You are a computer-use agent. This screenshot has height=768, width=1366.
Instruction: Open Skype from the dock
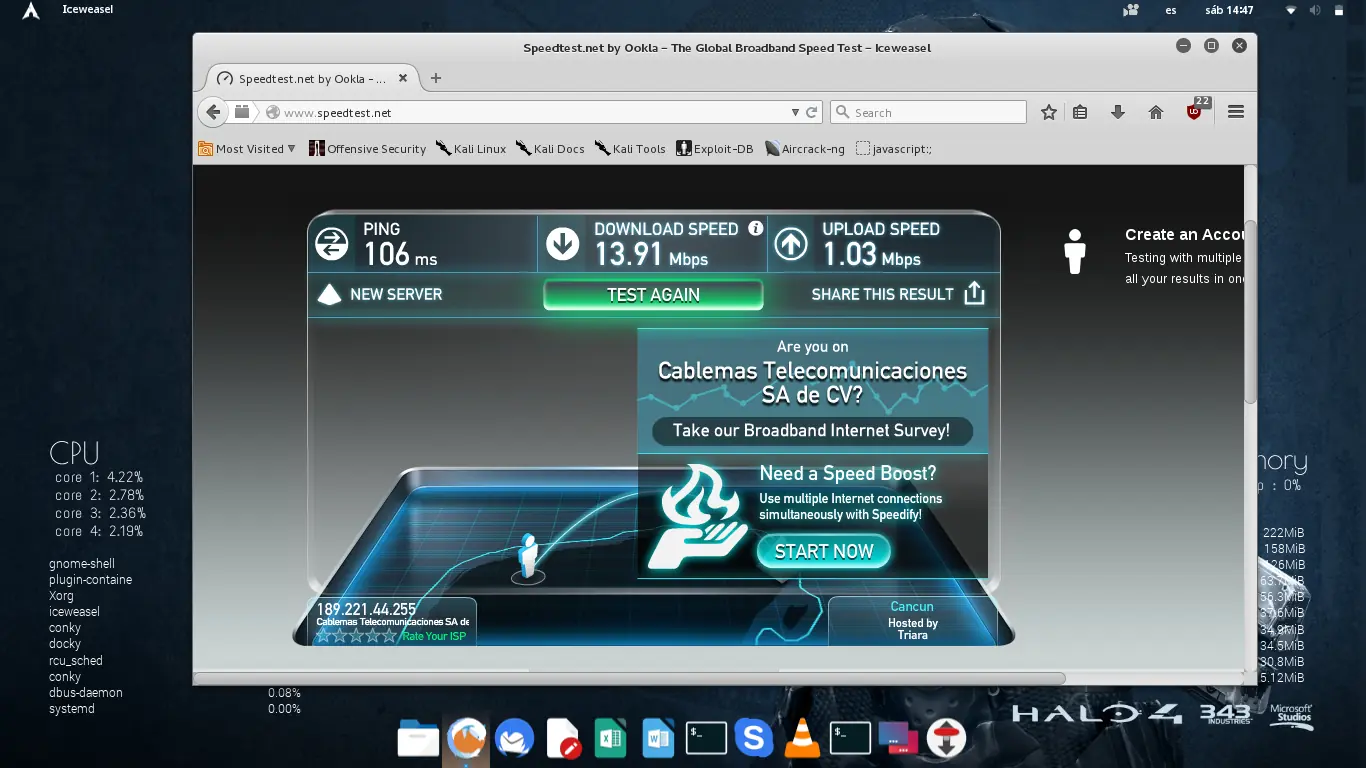click(754, 739)
